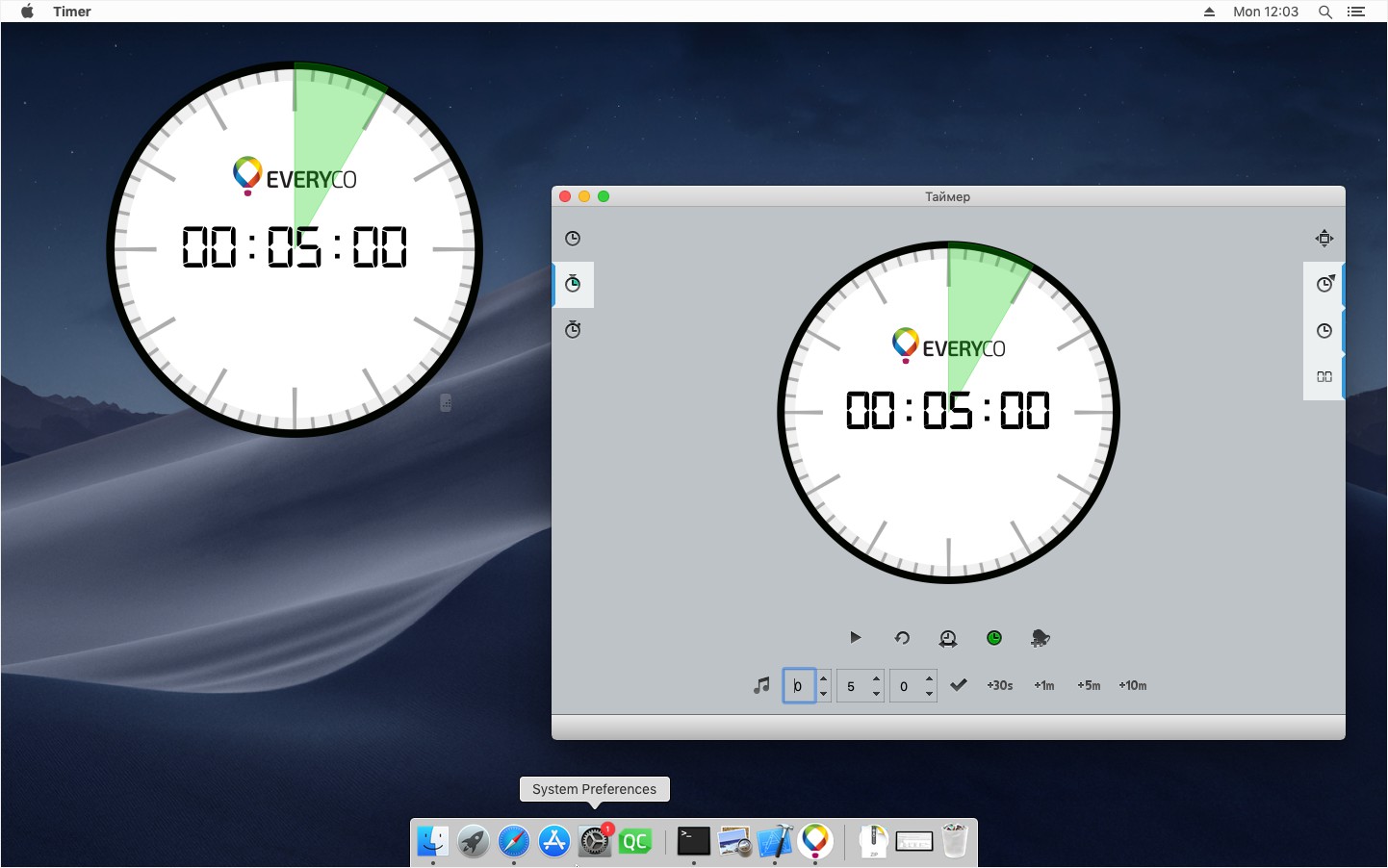Viewport: 1388px width, 868px height.
Task: Decrease seconds with down stepper arrow
Action: pos(929,694)
